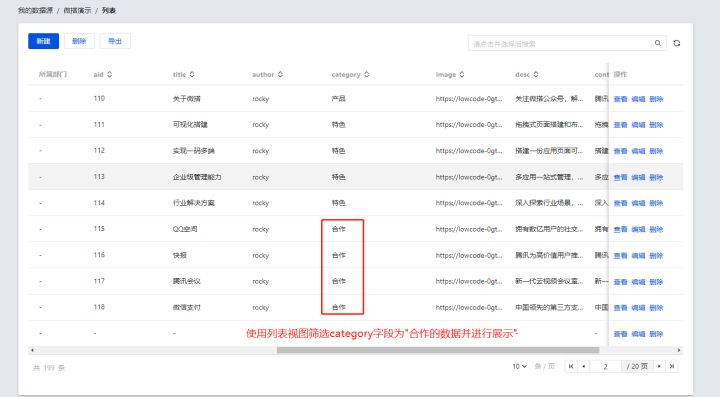Click category cell 产品 in row 110
The width and height of the screenshot is (720, 397).
pyautogui.click(x=338, y=98)
